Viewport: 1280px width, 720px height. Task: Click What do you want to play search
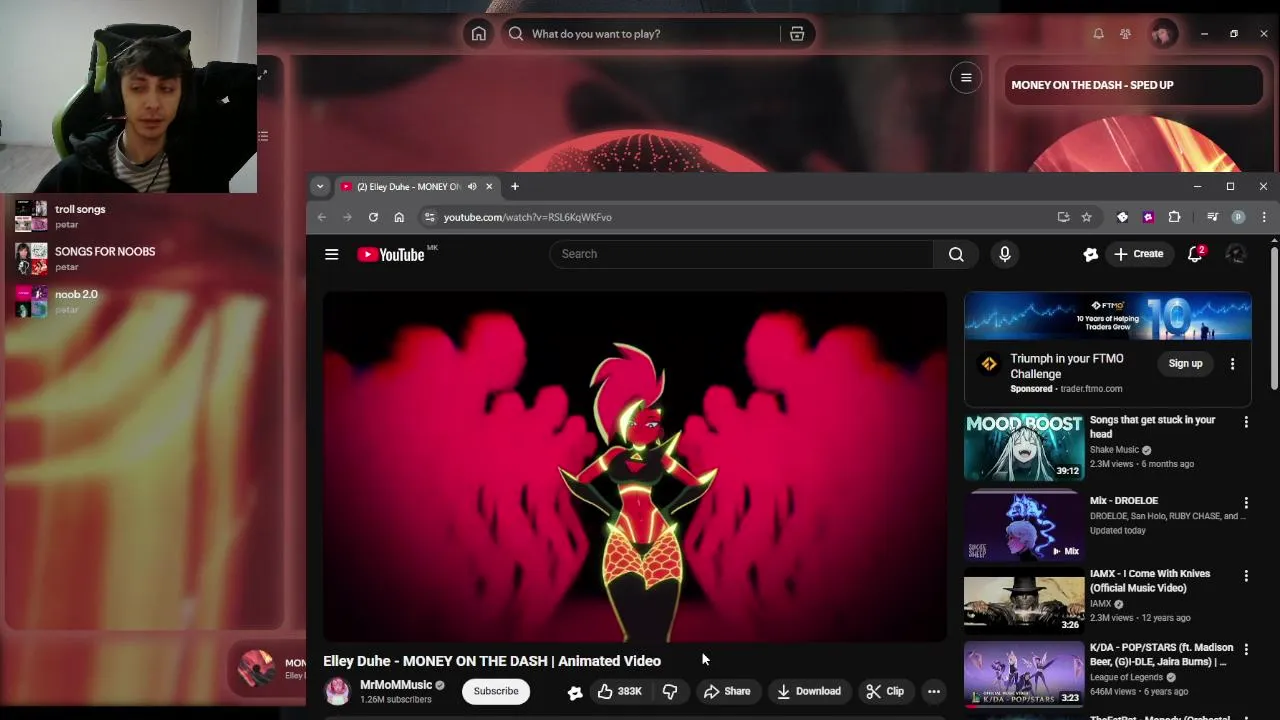640,34
